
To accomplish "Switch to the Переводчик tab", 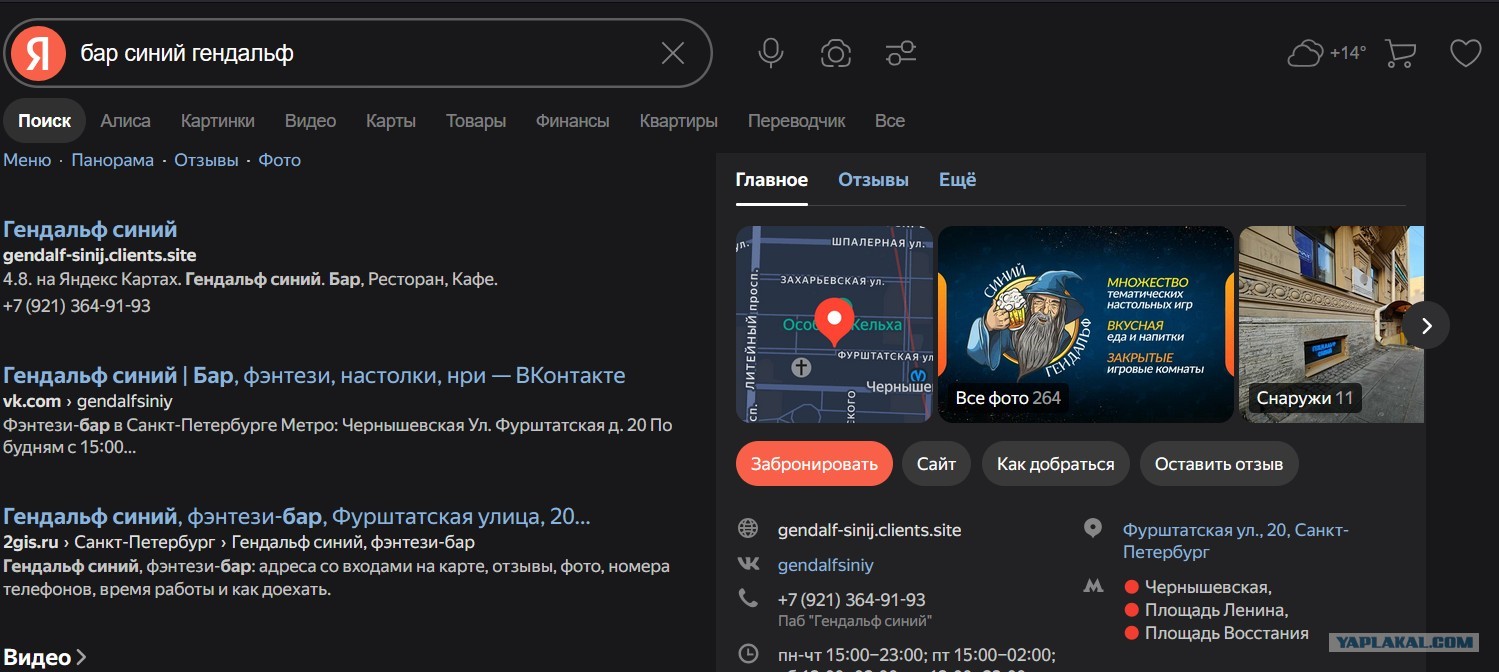I will pyautogui.click(x=797, y=121).
